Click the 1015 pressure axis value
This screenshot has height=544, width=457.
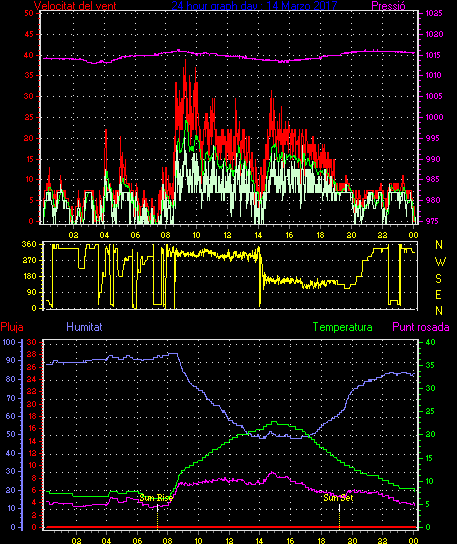(x=434, y=55)
